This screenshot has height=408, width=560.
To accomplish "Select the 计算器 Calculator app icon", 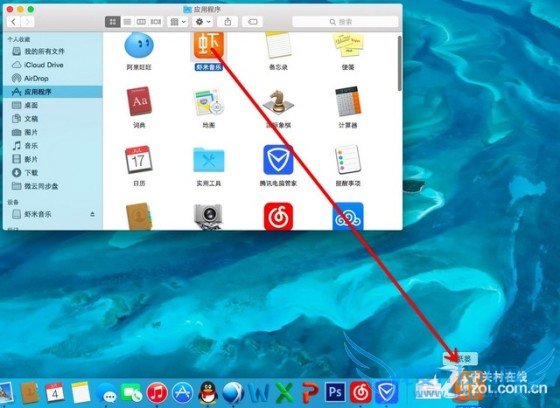I will pyautogui.click(x=348, y=101).
